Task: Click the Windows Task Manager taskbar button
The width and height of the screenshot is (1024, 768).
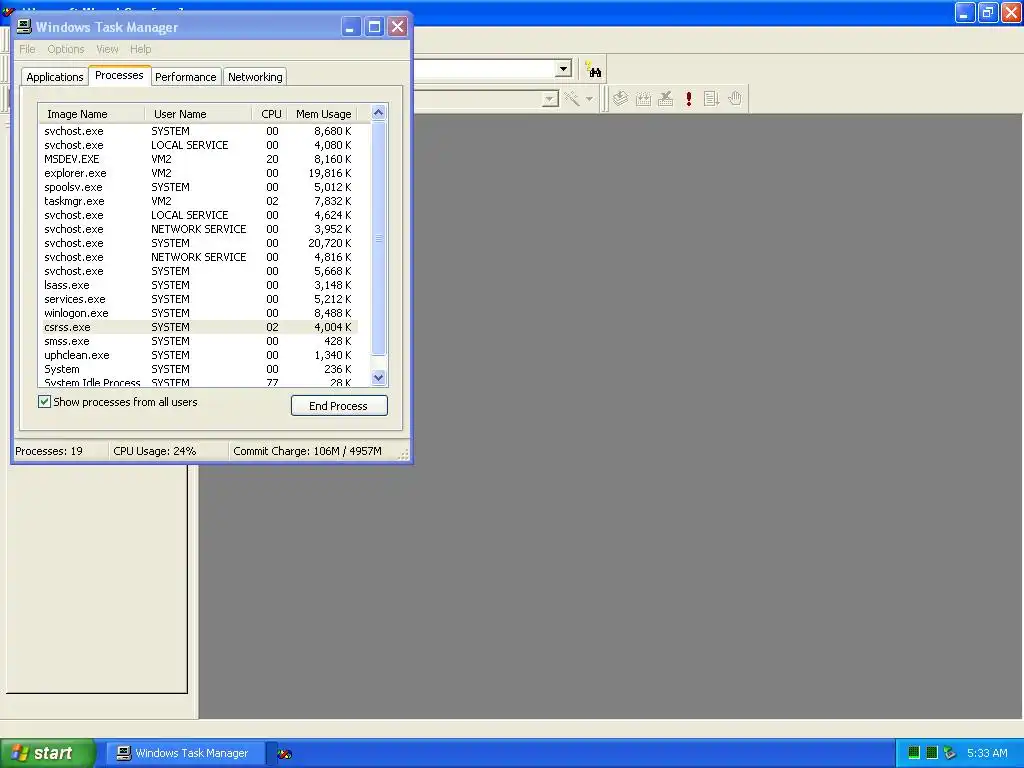Action: 186,753
